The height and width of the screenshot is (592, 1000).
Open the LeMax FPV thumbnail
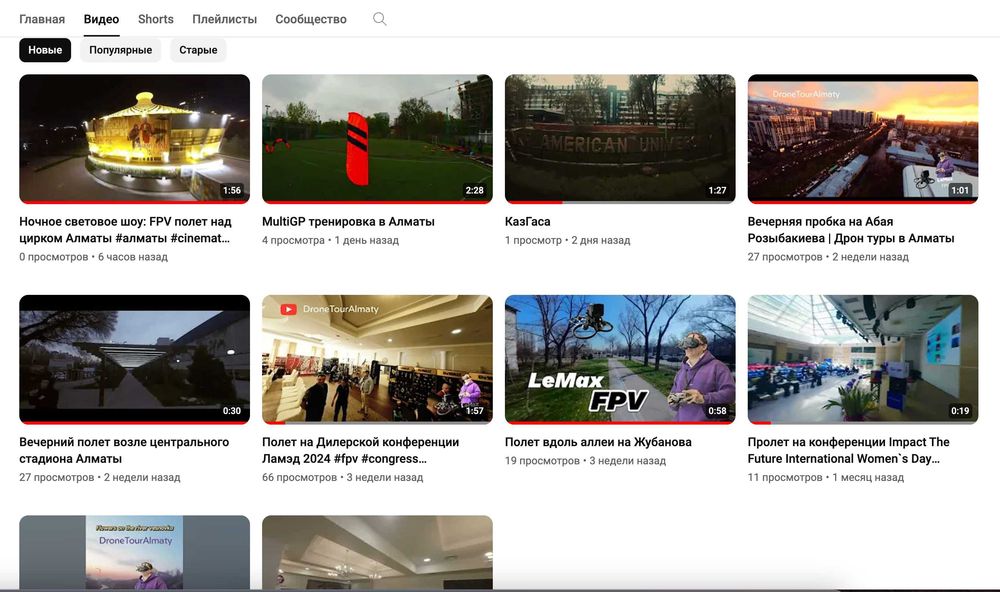[620, 359]
